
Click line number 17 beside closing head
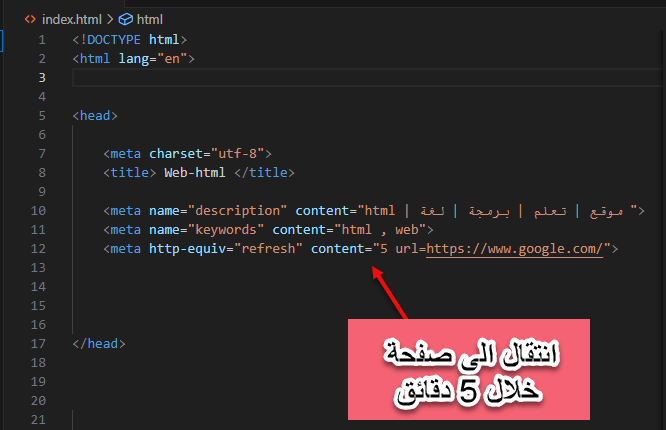click(x=38, y=343)
